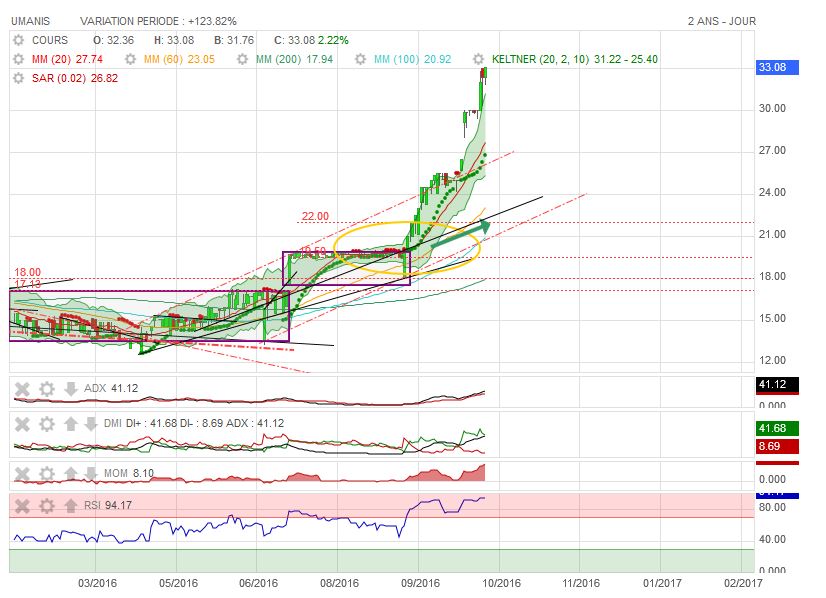
Task: Click the DI- value tag 8.69
Action: tap(777, 447)
